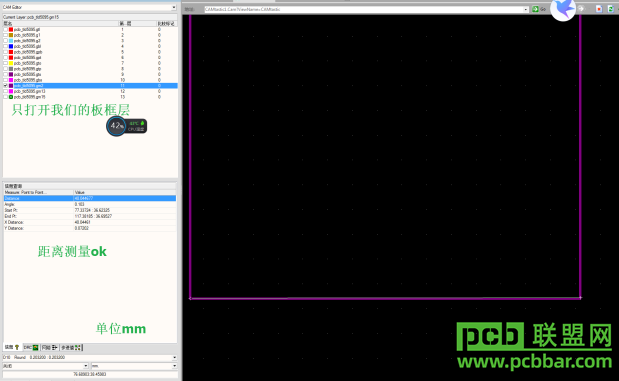Viewport: 619px width, 381px height.
Task: Click yellow color swatch of layer 7
Action: (11, 63)
